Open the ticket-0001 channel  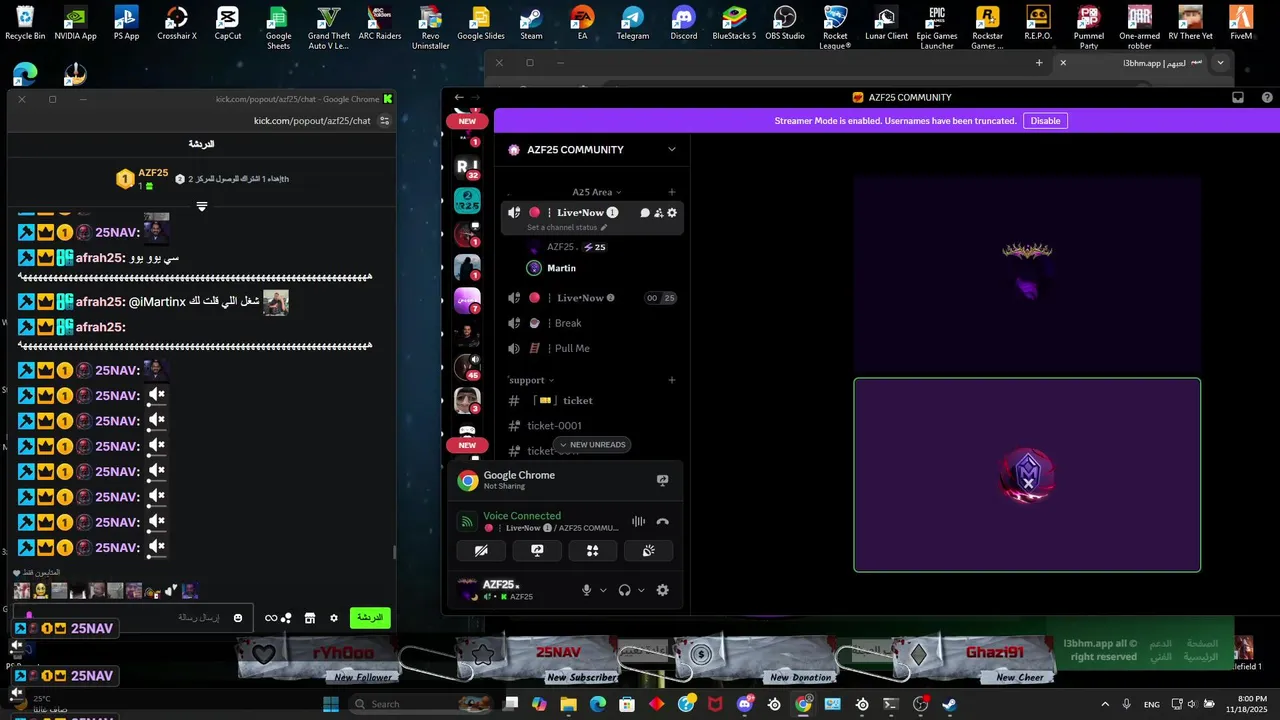pyautogui.click(x=592, y=426)
